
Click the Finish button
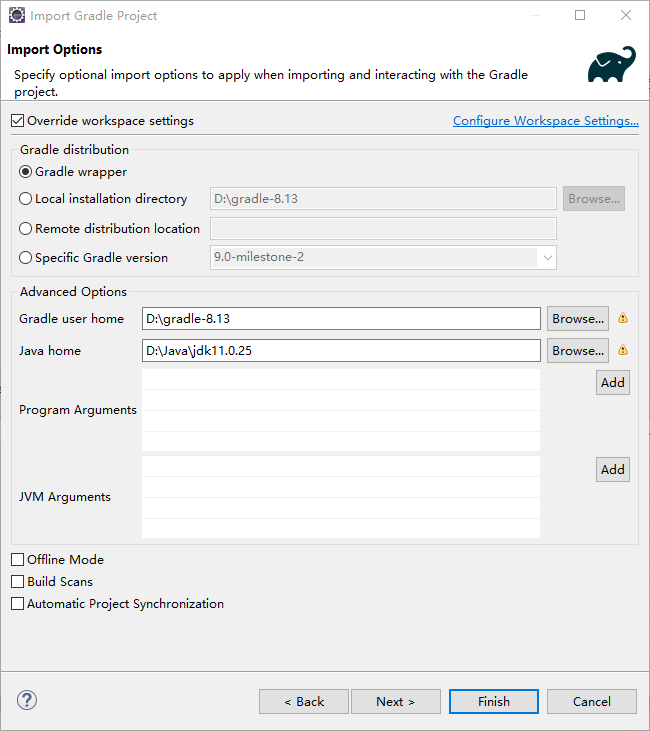click(494, 702)
